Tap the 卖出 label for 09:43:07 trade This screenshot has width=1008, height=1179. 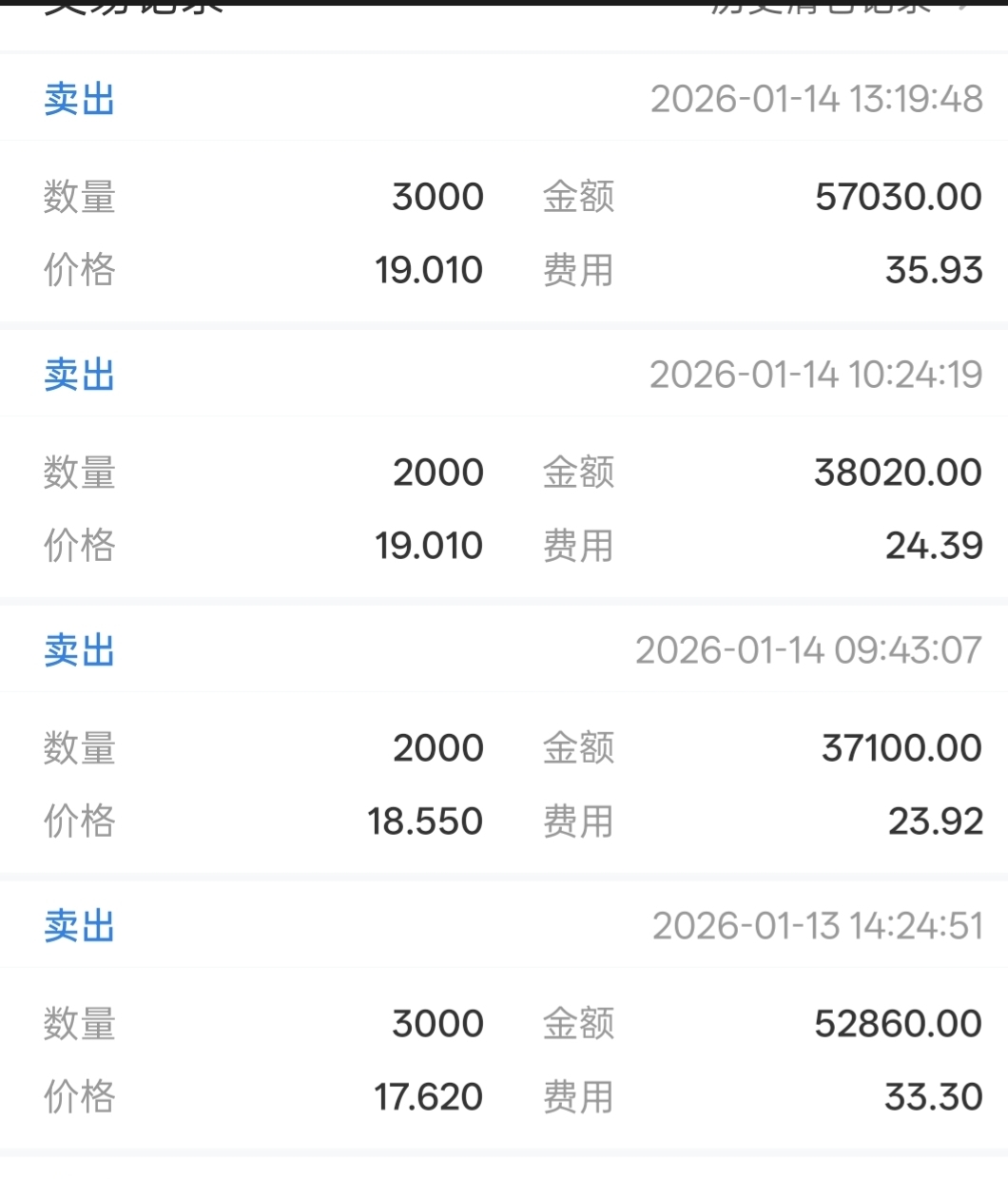[x=79, y=650]
